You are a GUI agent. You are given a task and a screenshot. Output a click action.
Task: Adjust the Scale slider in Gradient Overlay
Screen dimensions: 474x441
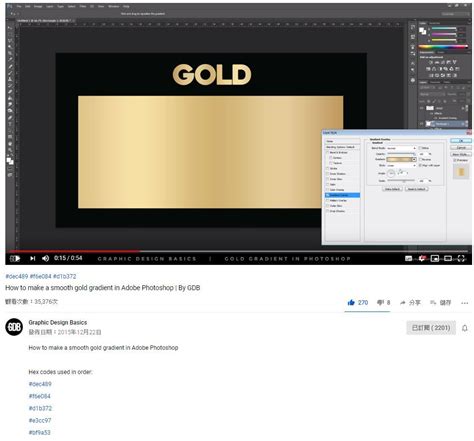pos(401,181)
